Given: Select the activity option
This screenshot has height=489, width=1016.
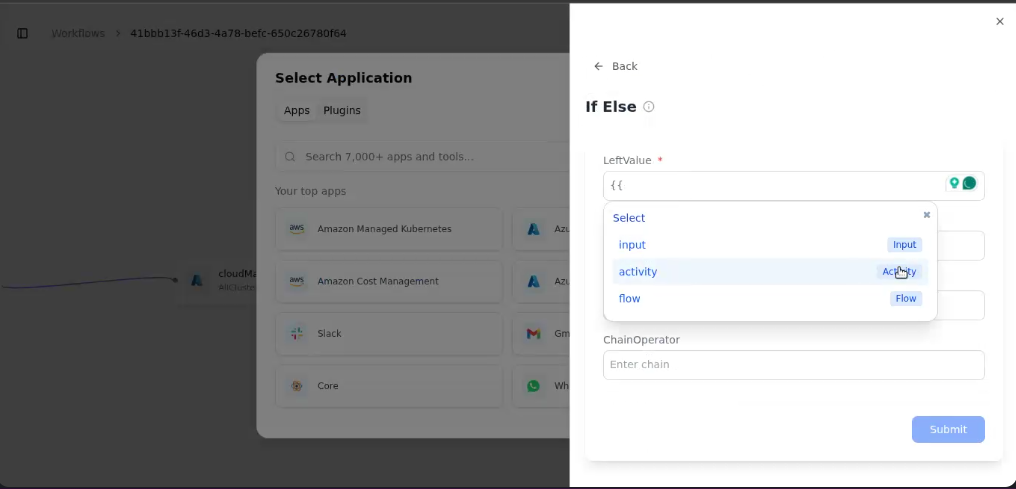Looking at the screenshot, I should coord(770,271).
